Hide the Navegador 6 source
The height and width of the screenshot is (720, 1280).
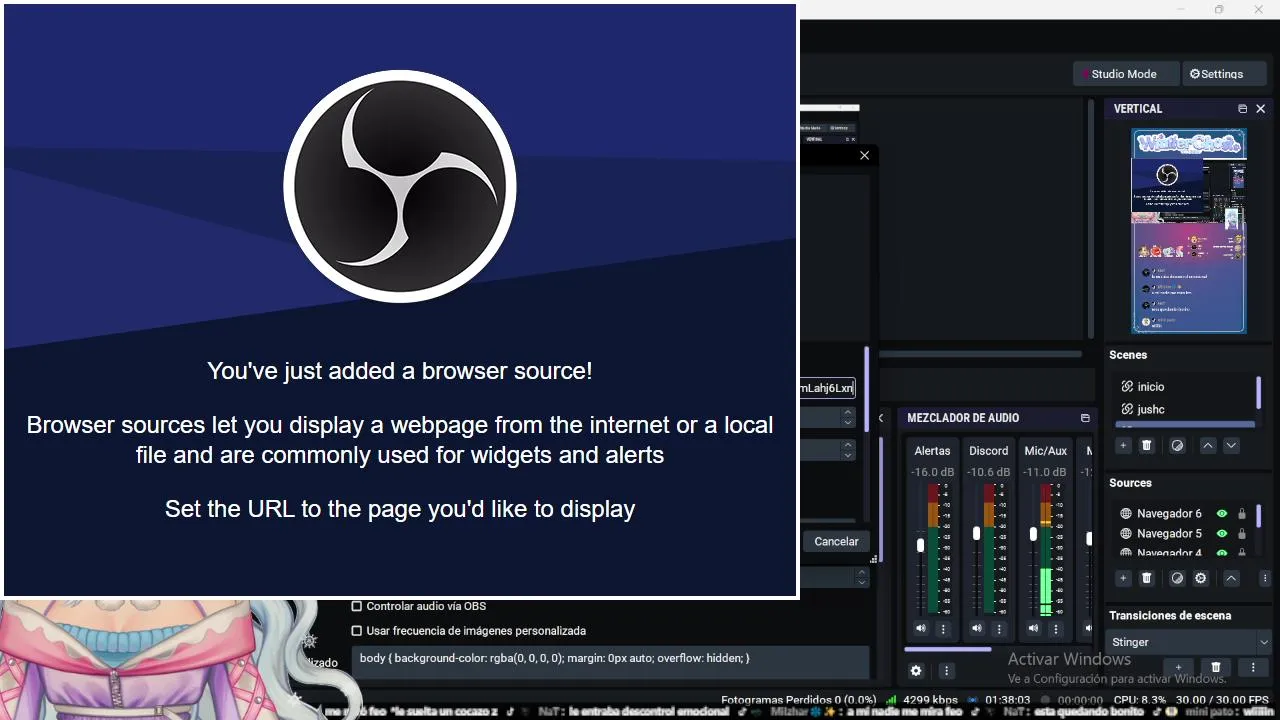click(x=1221, y=513)
